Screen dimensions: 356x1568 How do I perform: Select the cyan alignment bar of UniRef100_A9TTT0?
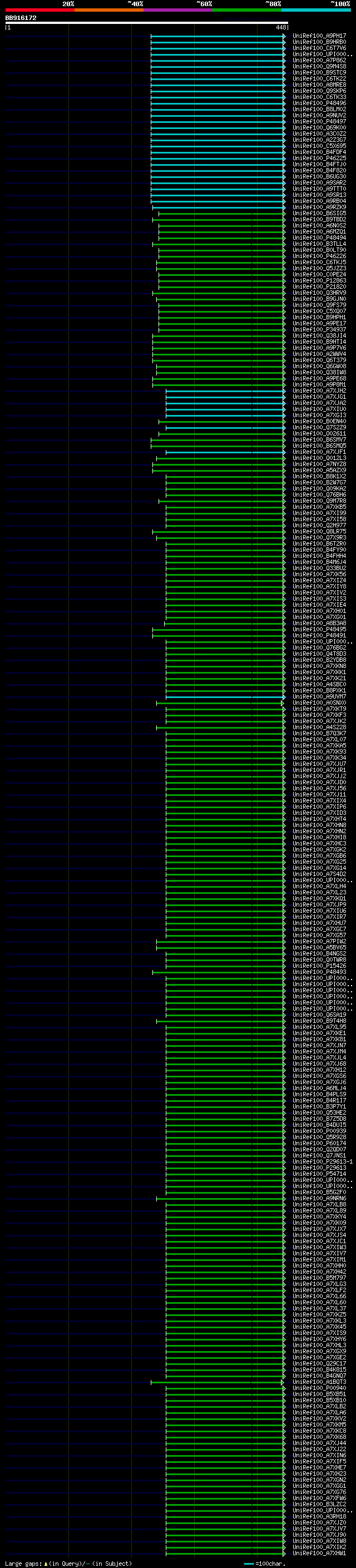pyautogui.click(x=218, y=189)
